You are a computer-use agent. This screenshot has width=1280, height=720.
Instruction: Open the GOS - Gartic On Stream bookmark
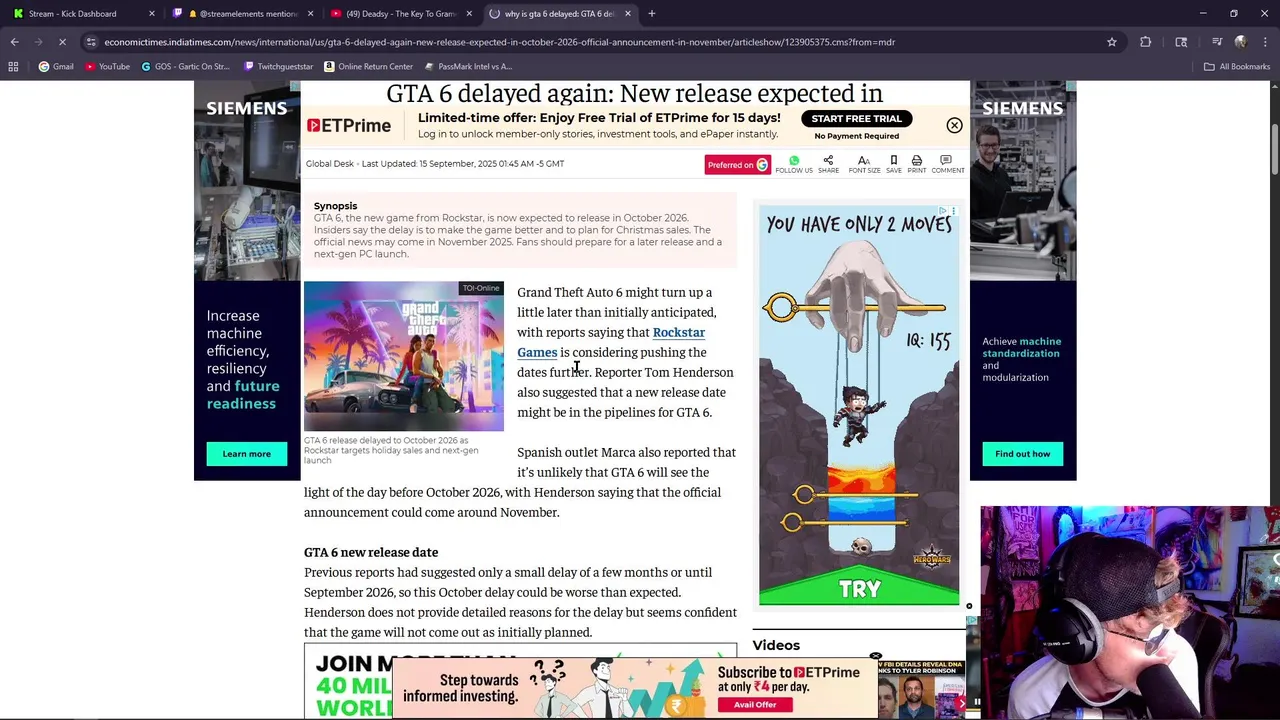click(185, 67)
